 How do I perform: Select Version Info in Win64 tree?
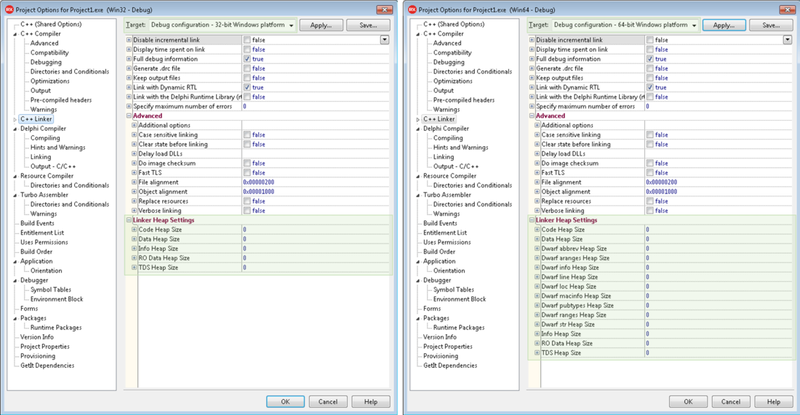(440, 337)
